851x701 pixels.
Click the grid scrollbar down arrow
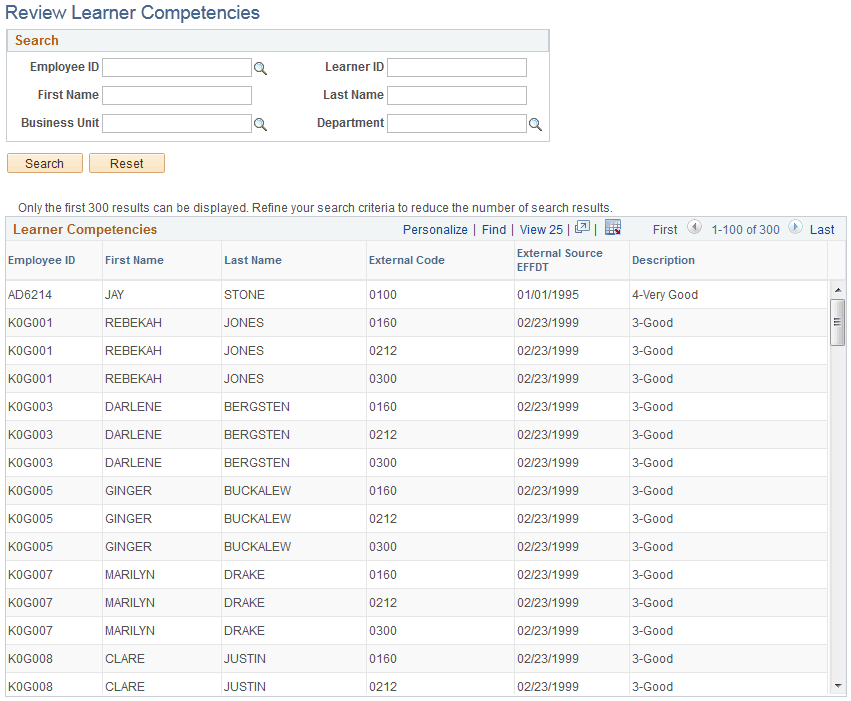click(x=838, y=685)
